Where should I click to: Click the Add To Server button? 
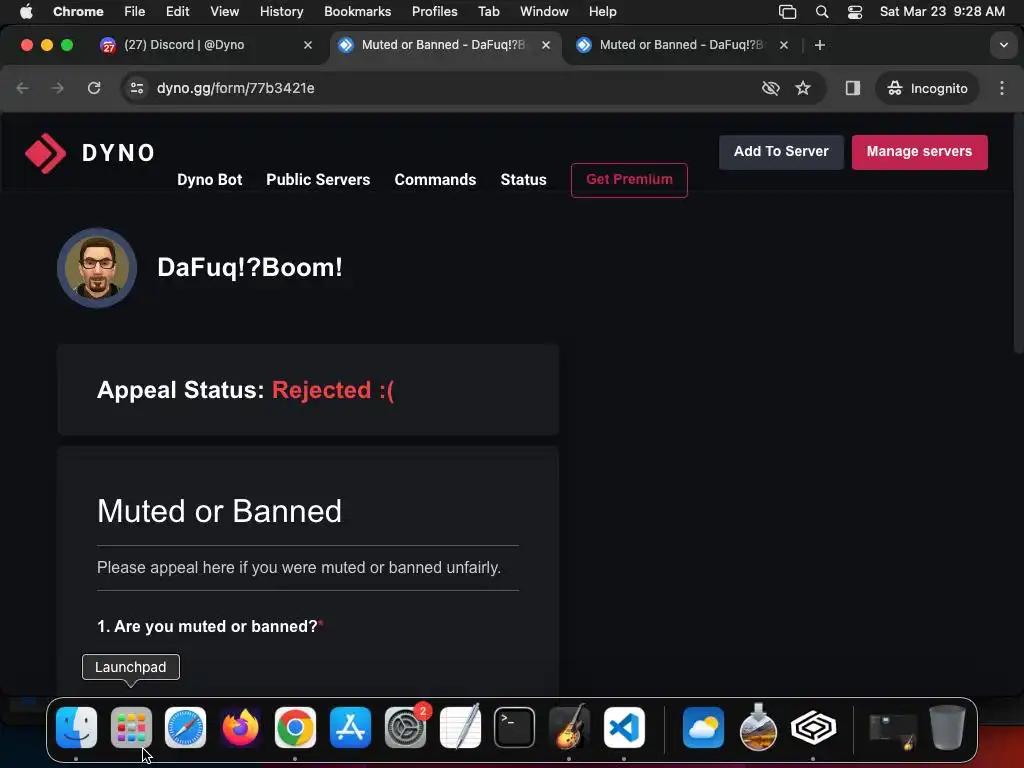pyautogui.click(x=781, y=152)
